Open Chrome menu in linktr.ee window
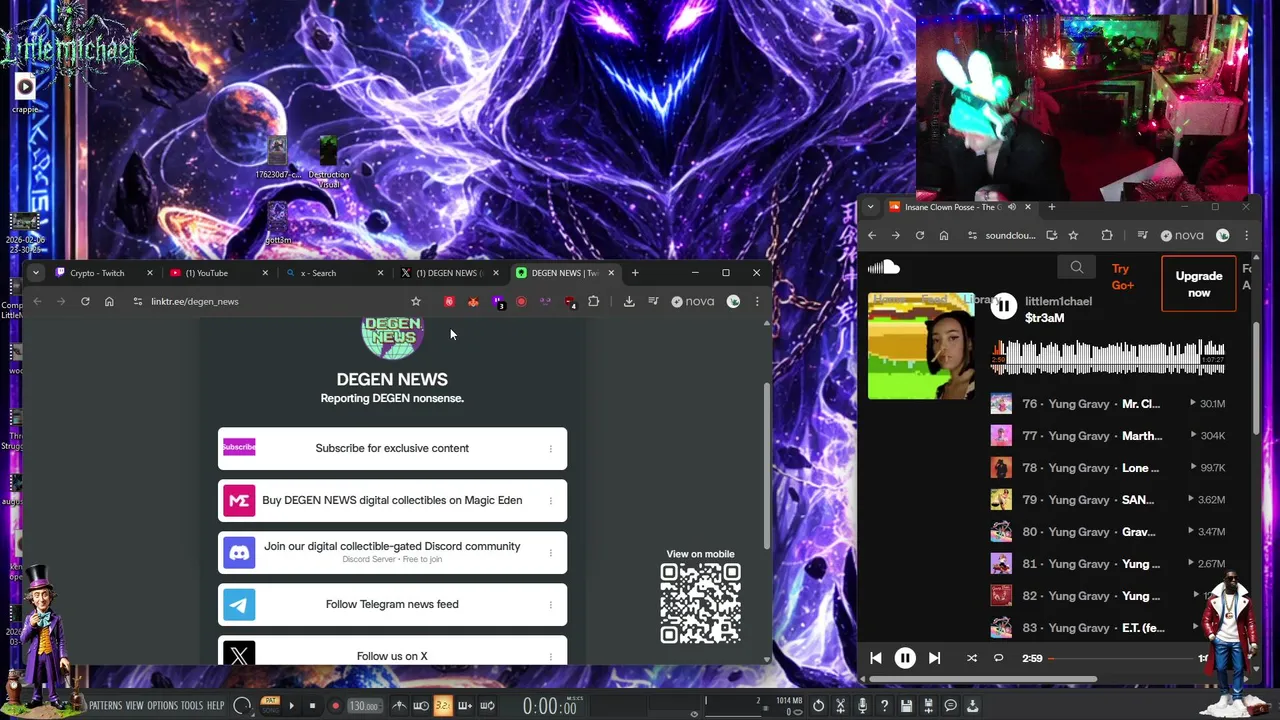The image size is (1280, 720). (x=757, y=301)
